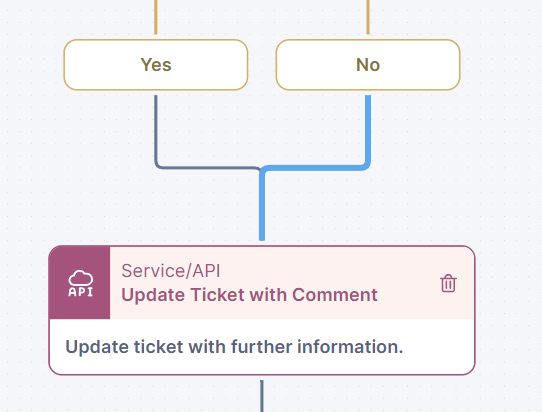Click empty canvas between Yes and No nodes
Image resolution: width=542 pixels, height=412 pixels.
coord(262,65)
